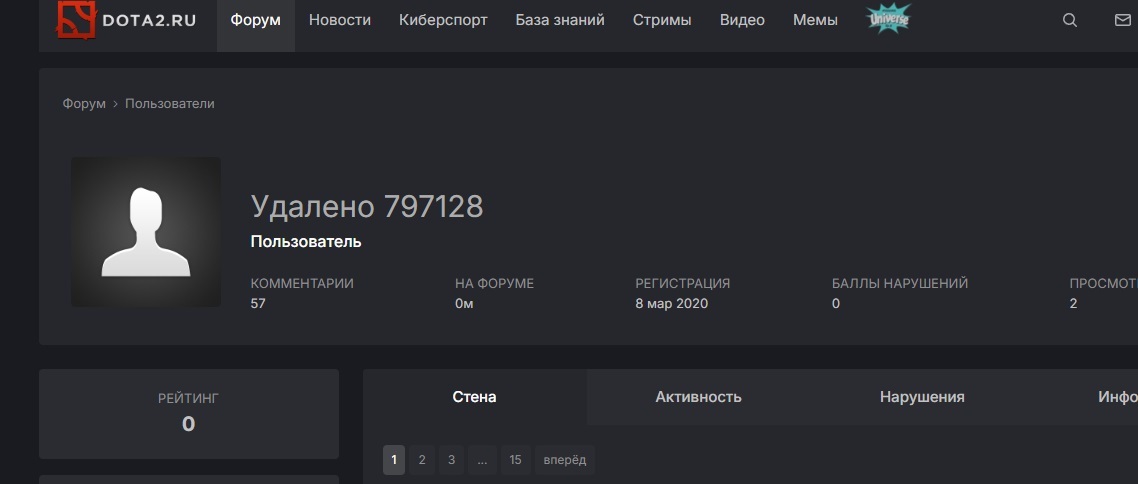Navigate to Стримы page
1138x484 pixels.
(662, 20)
